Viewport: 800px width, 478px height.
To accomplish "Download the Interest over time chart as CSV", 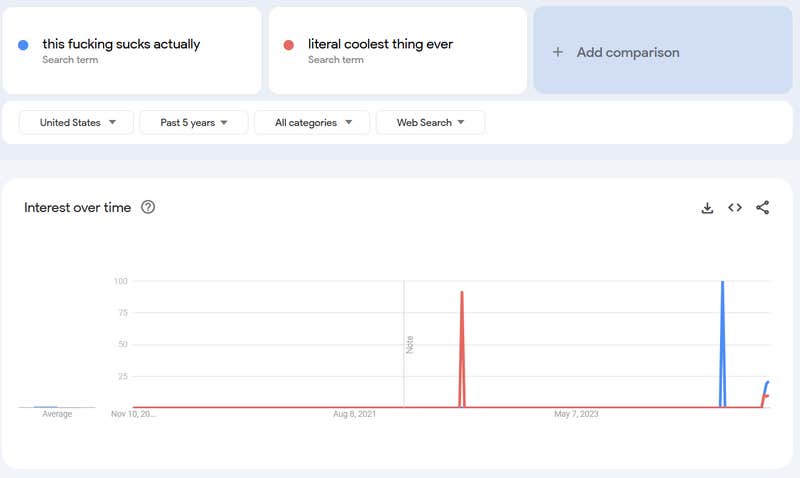I will point(707,208).
